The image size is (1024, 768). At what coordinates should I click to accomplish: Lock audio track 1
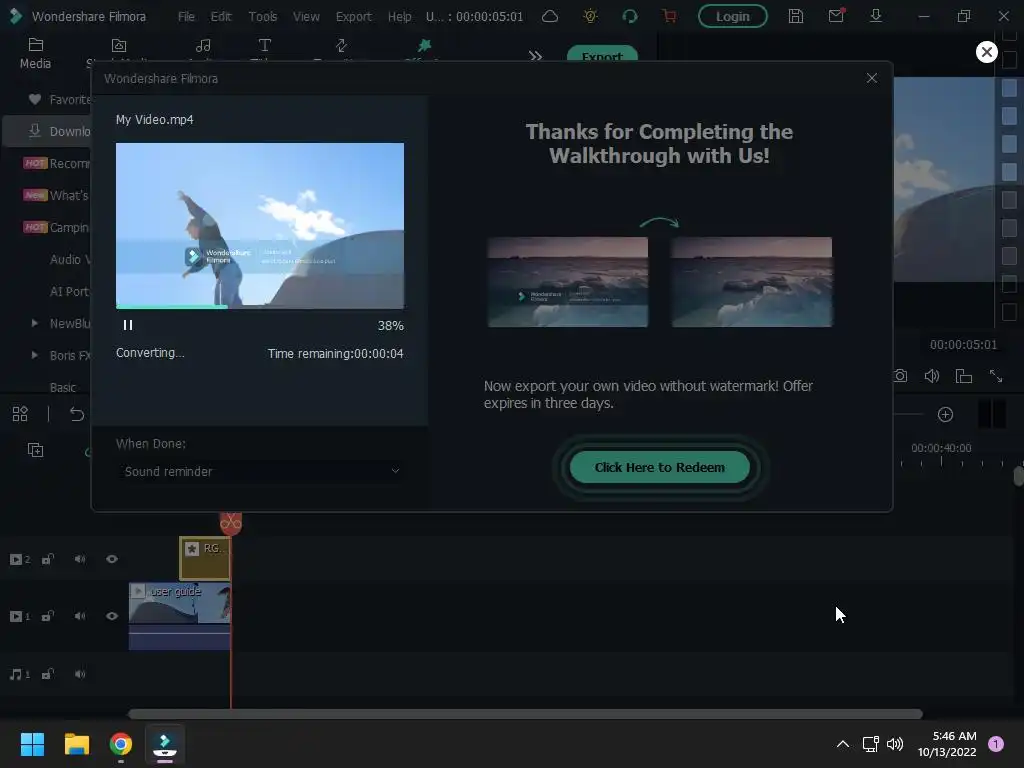pyautogui.click(x=48, y=674)
